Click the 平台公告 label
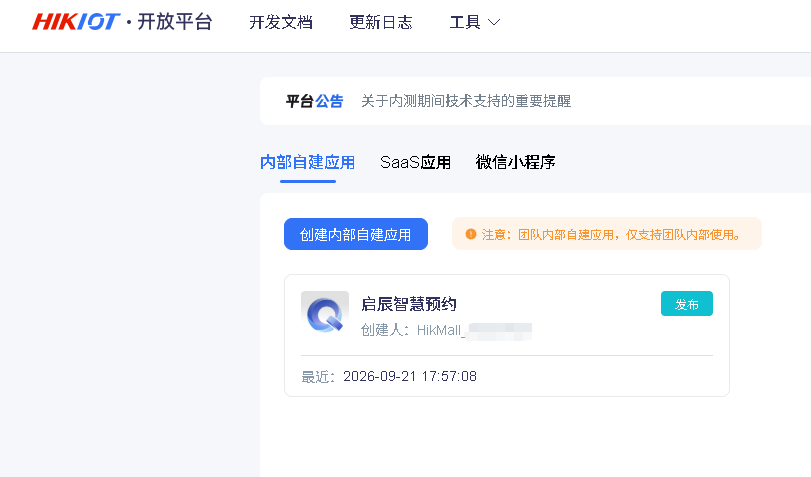811x477 pixels. [x=314, y=101]
